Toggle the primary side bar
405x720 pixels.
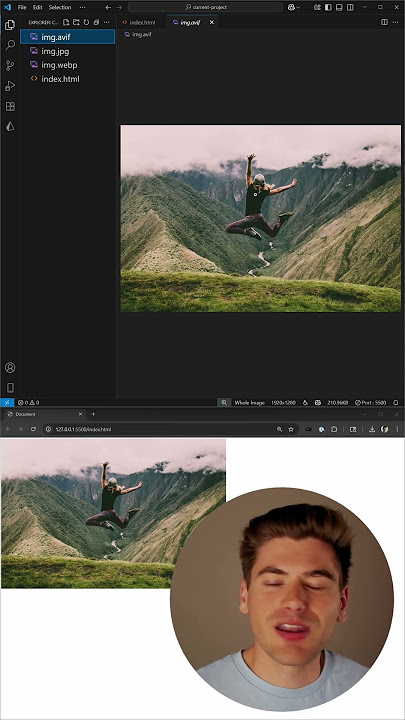click(x=328, y=7)
